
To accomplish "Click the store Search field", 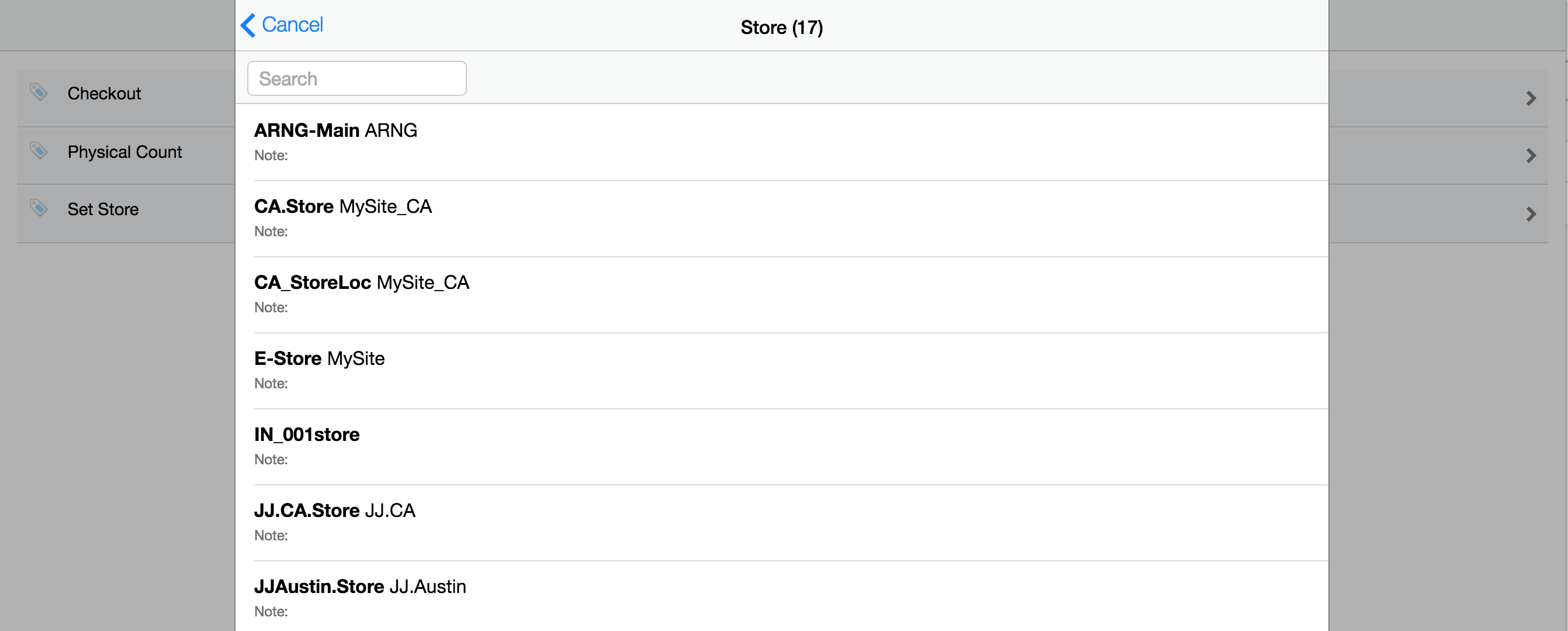I will 356,78.
